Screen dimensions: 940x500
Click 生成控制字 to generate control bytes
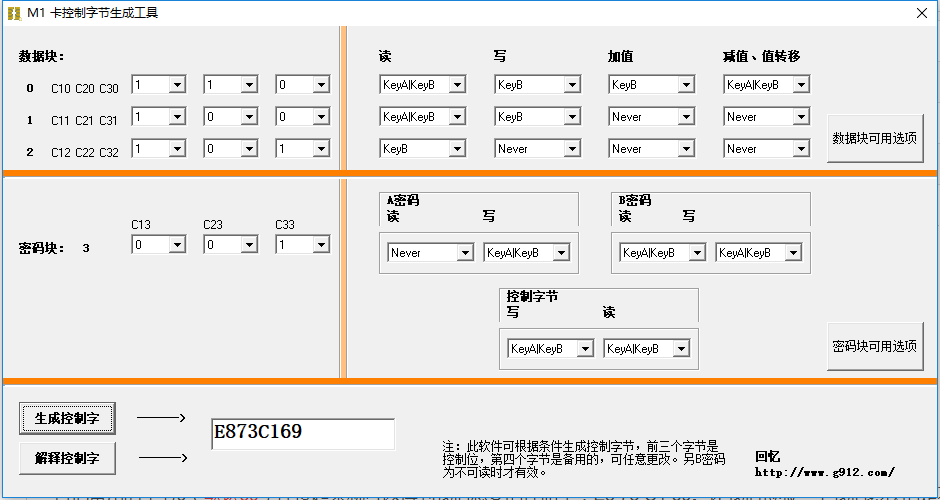point(67,418)
